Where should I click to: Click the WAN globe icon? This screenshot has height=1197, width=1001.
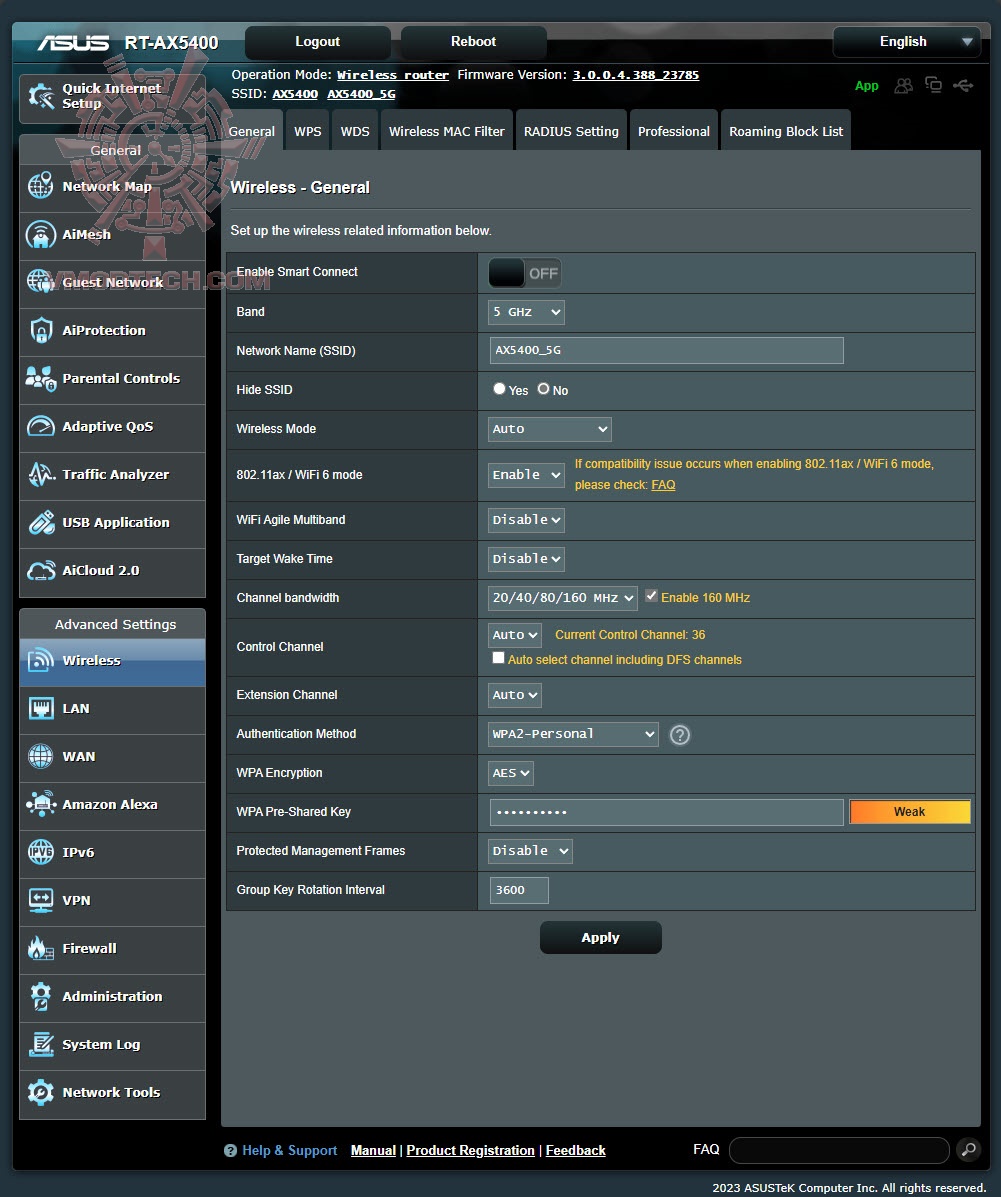click(40, 756)
